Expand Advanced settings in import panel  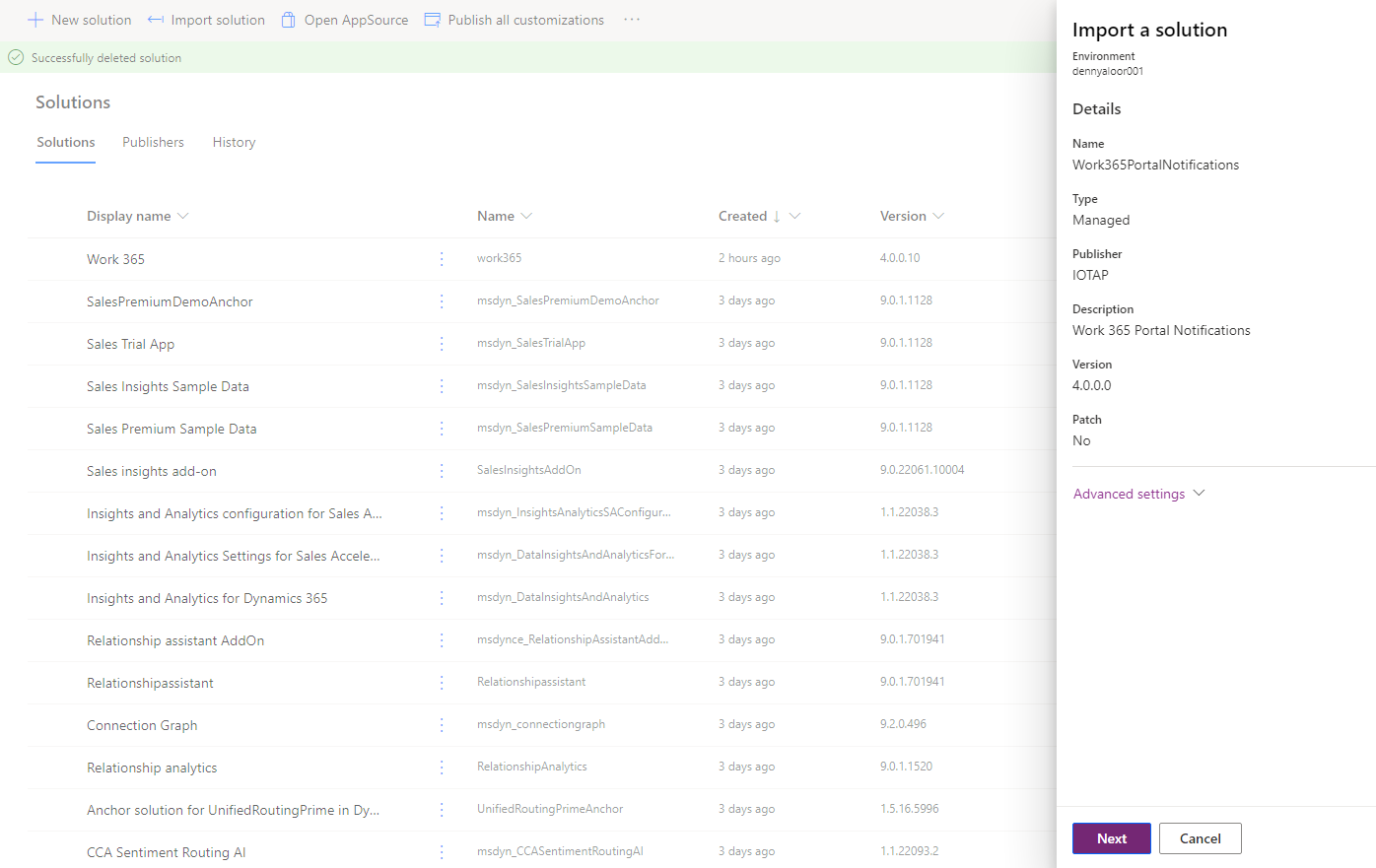click(1138, 494)
